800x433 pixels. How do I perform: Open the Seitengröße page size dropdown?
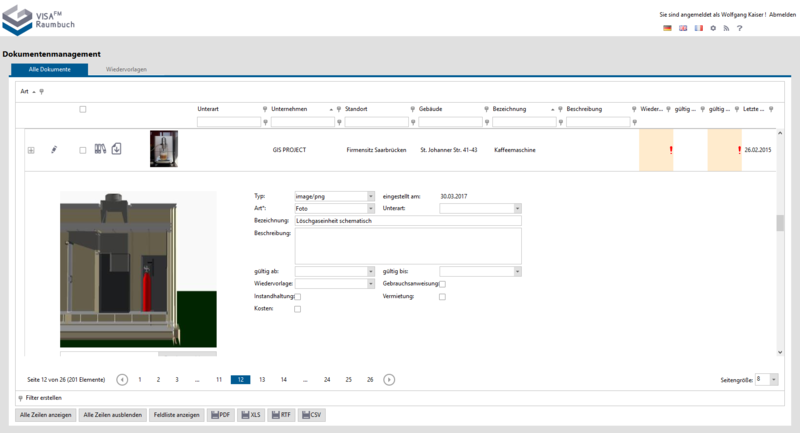click(774, 379)
